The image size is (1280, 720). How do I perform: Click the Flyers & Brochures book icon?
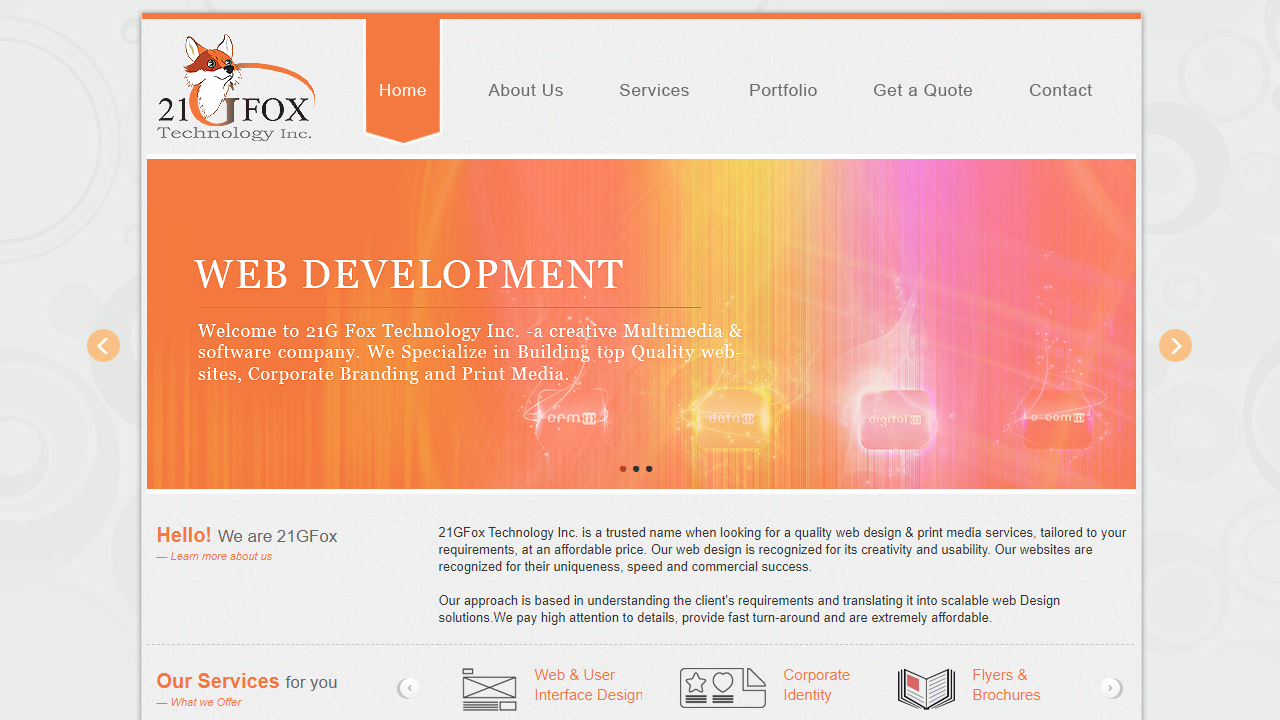pos(926,689)
